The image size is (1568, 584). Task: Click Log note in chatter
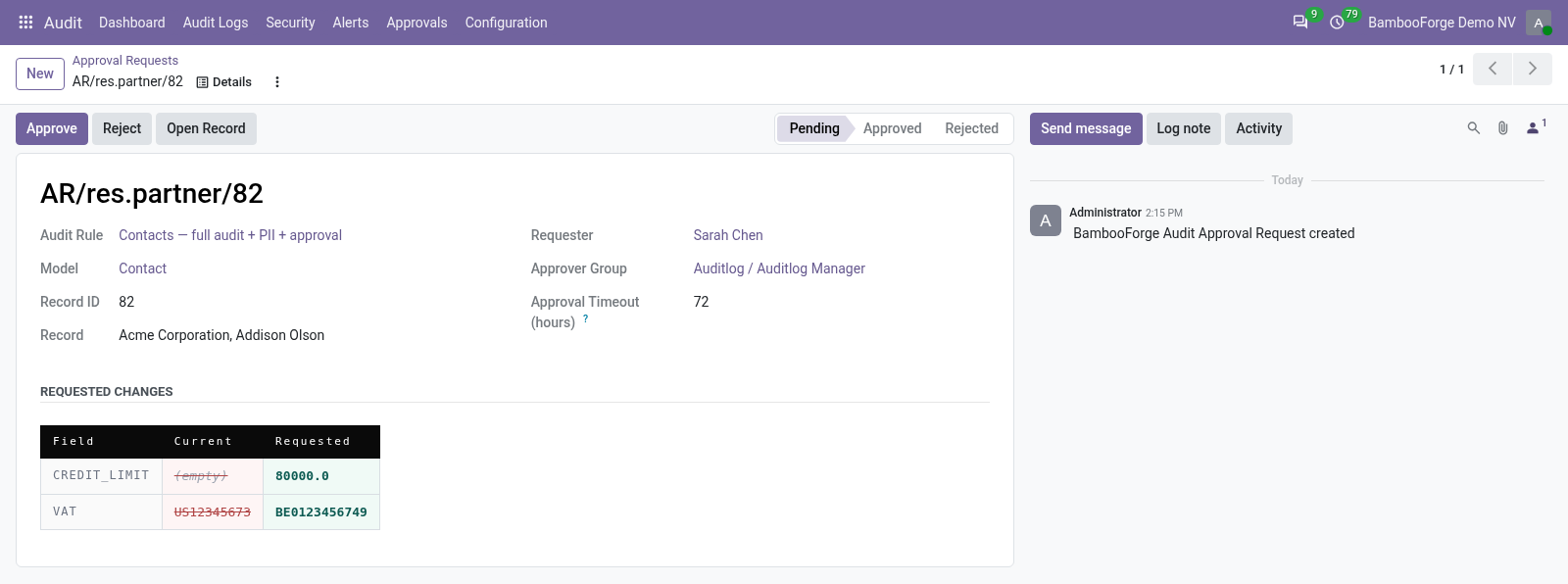pos(1184,128)
